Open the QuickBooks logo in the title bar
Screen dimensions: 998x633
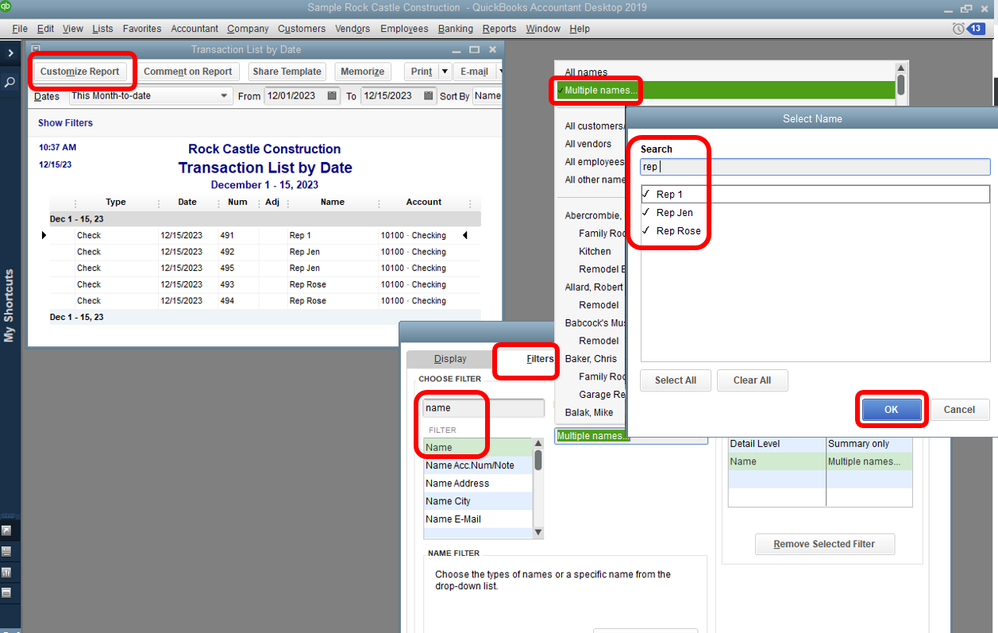pyautogui.click(x=6, y=6)
